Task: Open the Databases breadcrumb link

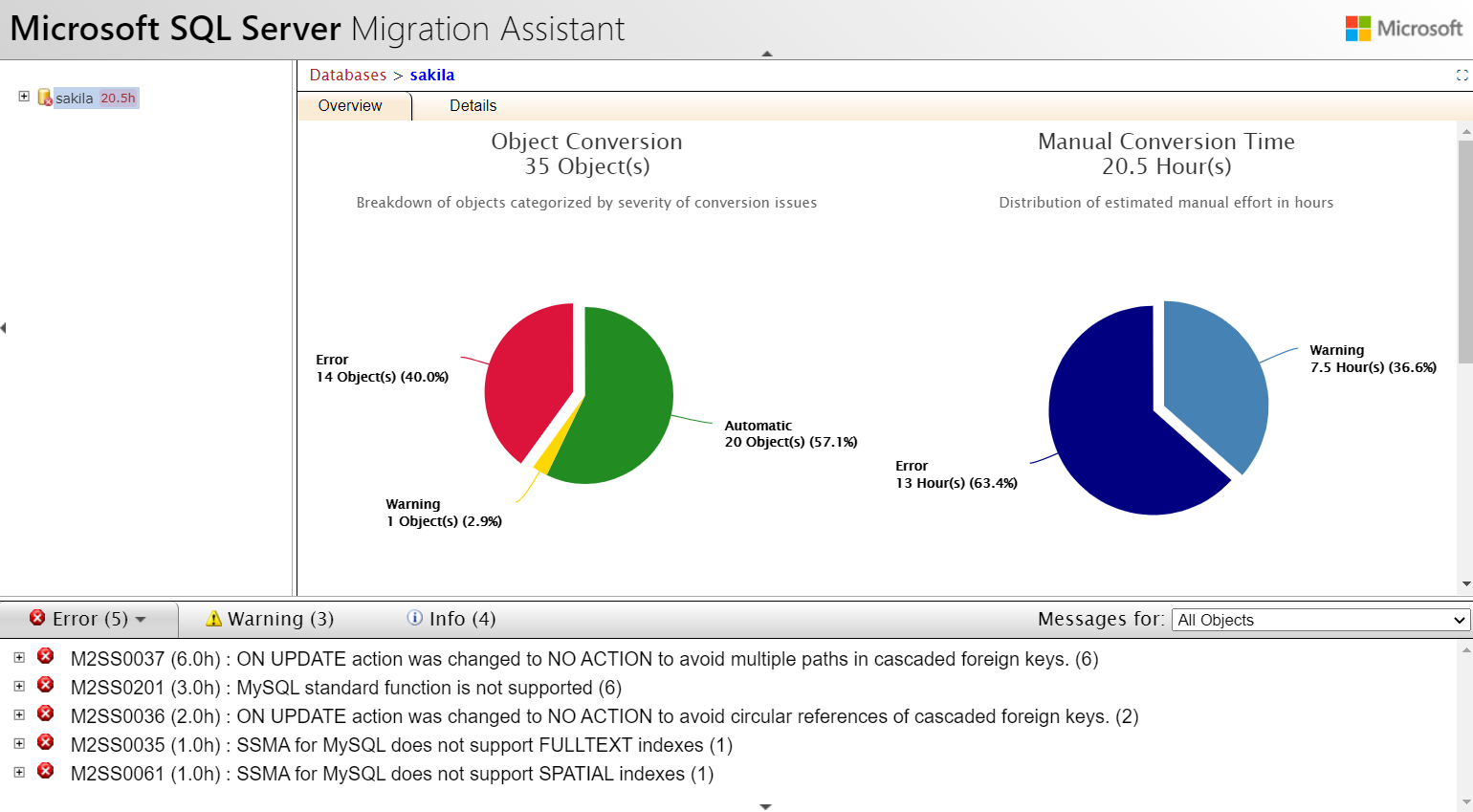Action: 347,75
